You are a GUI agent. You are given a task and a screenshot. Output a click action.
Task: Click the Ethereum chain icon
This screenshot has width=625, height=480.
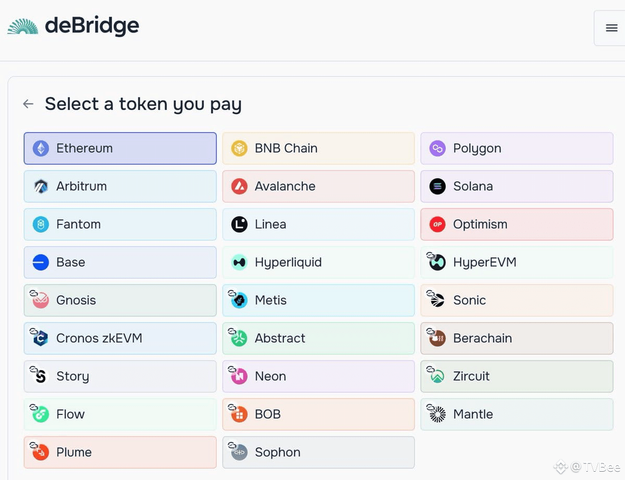[41, 149]
